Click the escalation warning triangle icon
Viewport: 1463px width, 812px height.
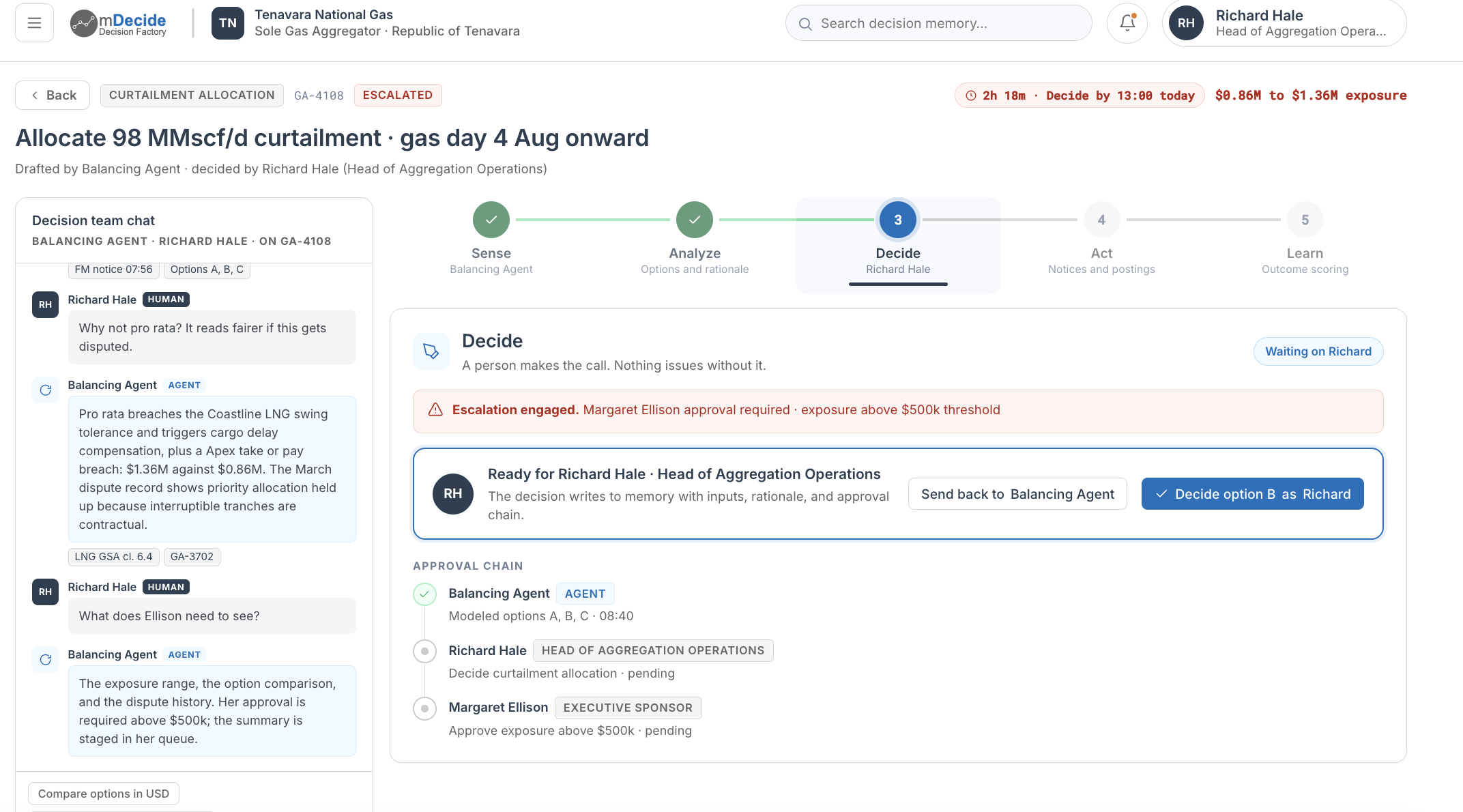point(435,409)
